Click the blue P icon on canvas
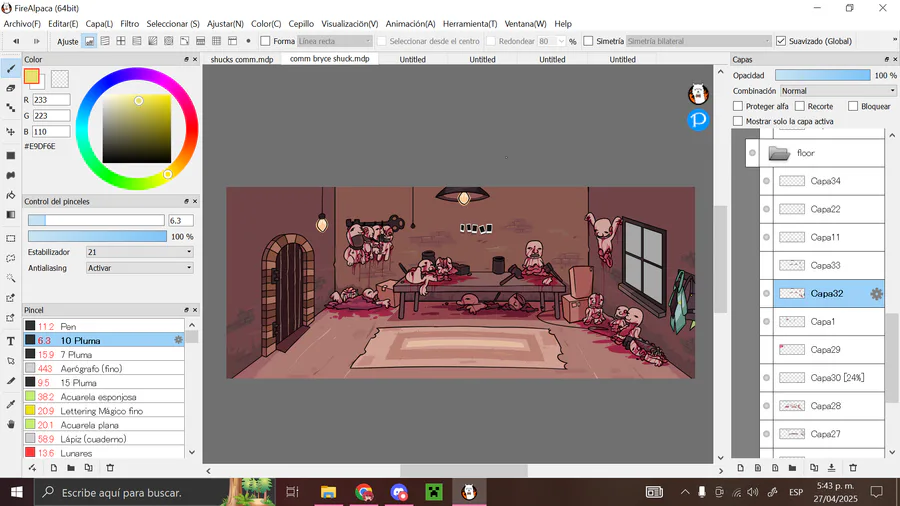 click(698, 120)
